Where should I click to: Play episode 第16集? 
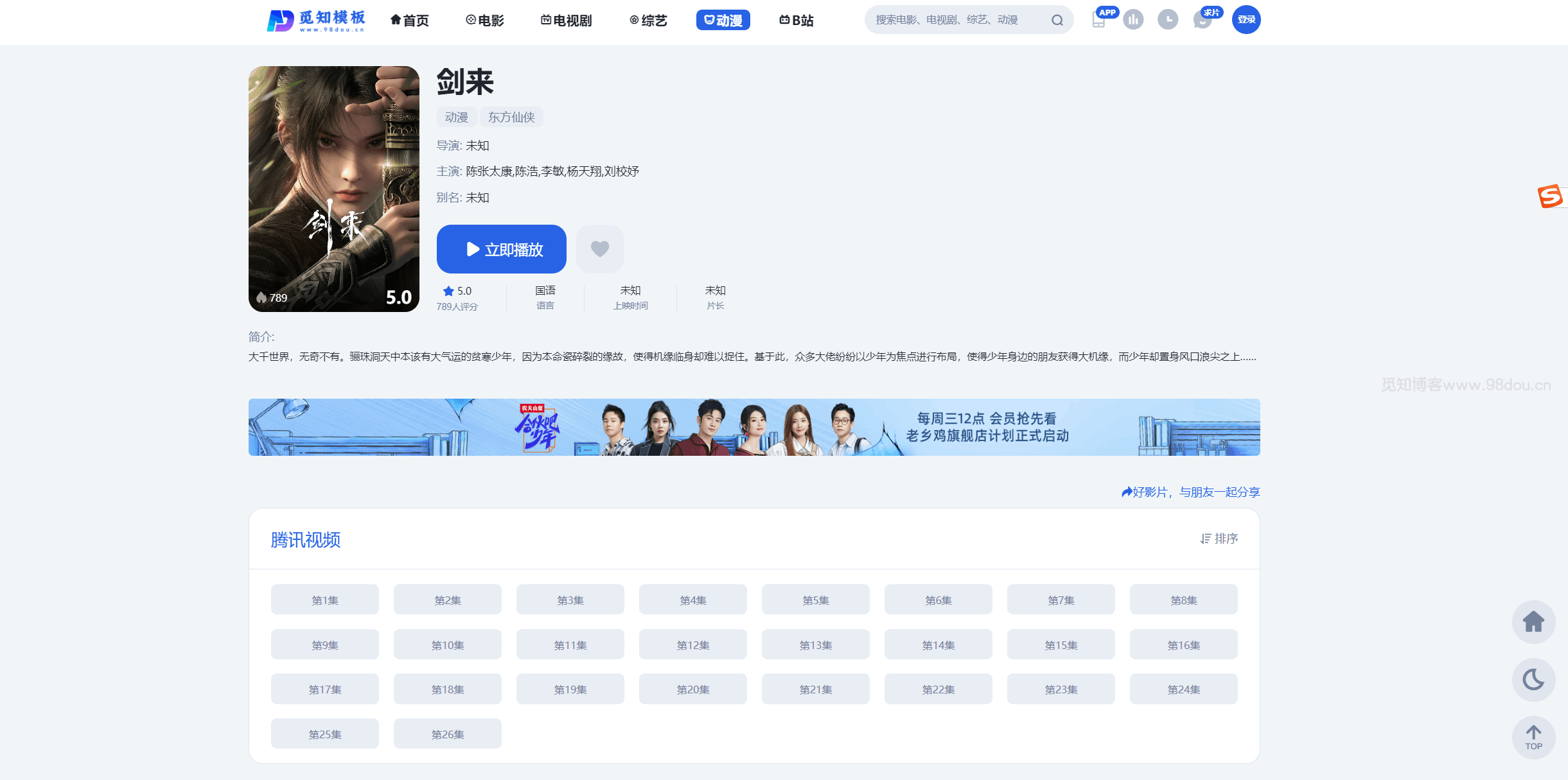click(1184, 645)
